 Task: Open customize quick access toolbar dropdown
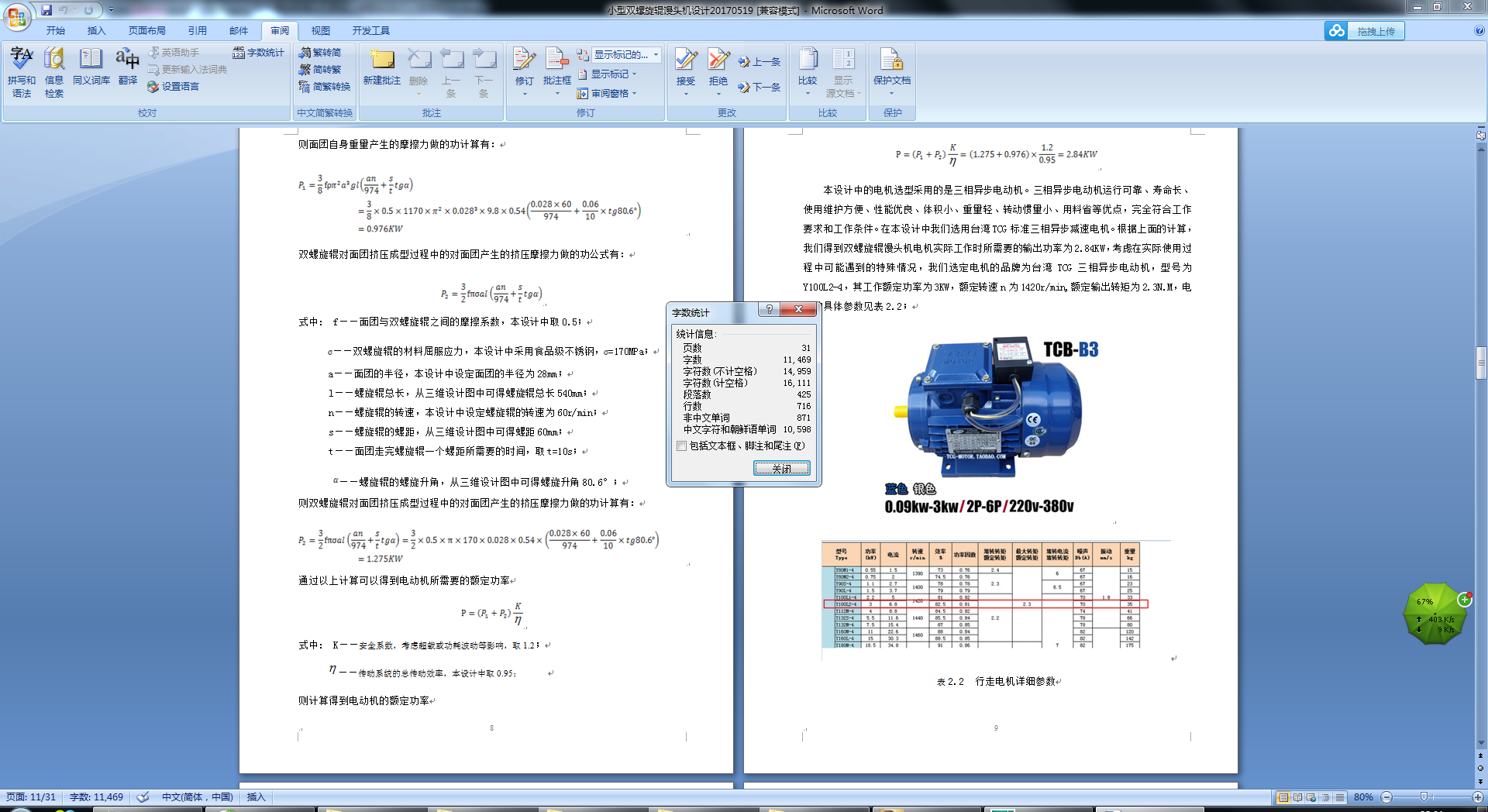click(x=111, y=10)
